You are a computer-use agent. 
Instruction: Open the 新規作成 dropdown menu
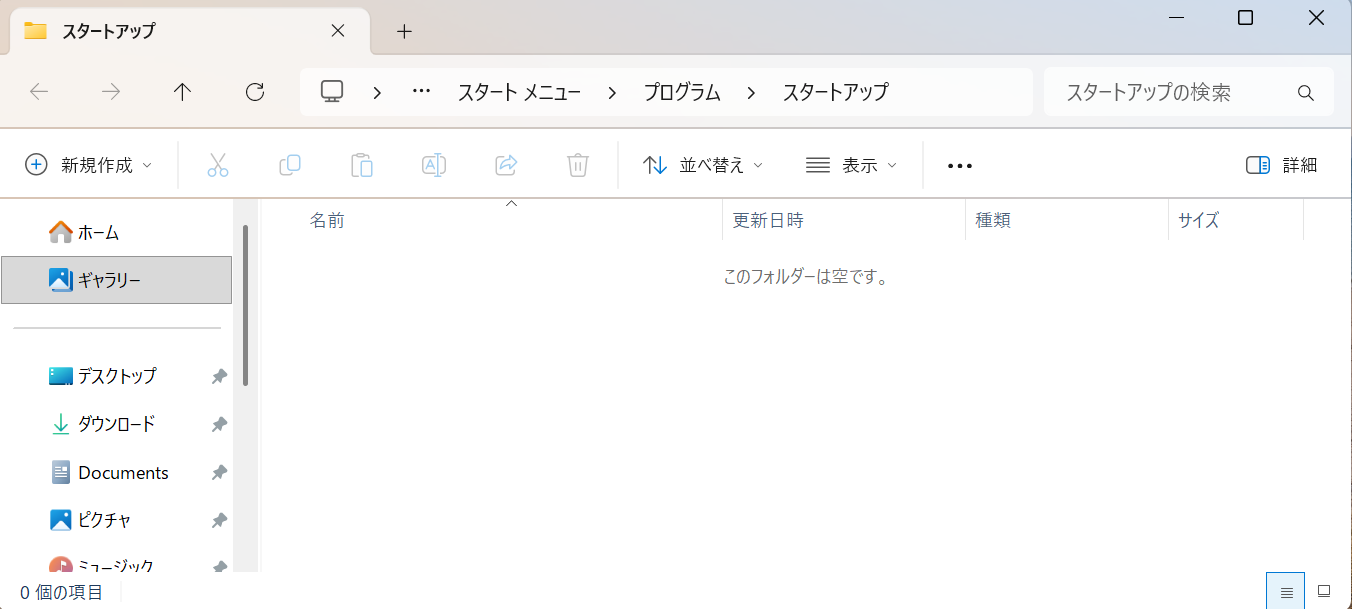click(x=89, y=165)
